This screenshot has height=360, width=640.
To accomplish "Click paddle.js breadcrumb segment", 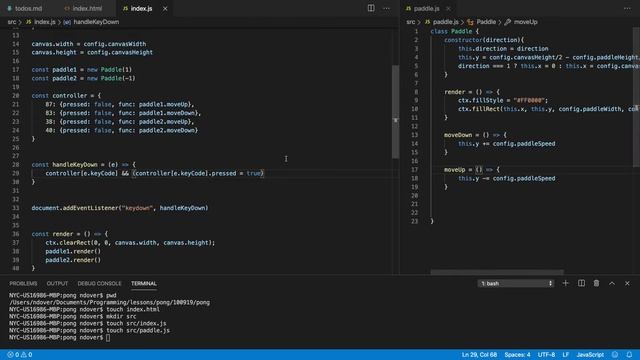I will tap(445, 22).
